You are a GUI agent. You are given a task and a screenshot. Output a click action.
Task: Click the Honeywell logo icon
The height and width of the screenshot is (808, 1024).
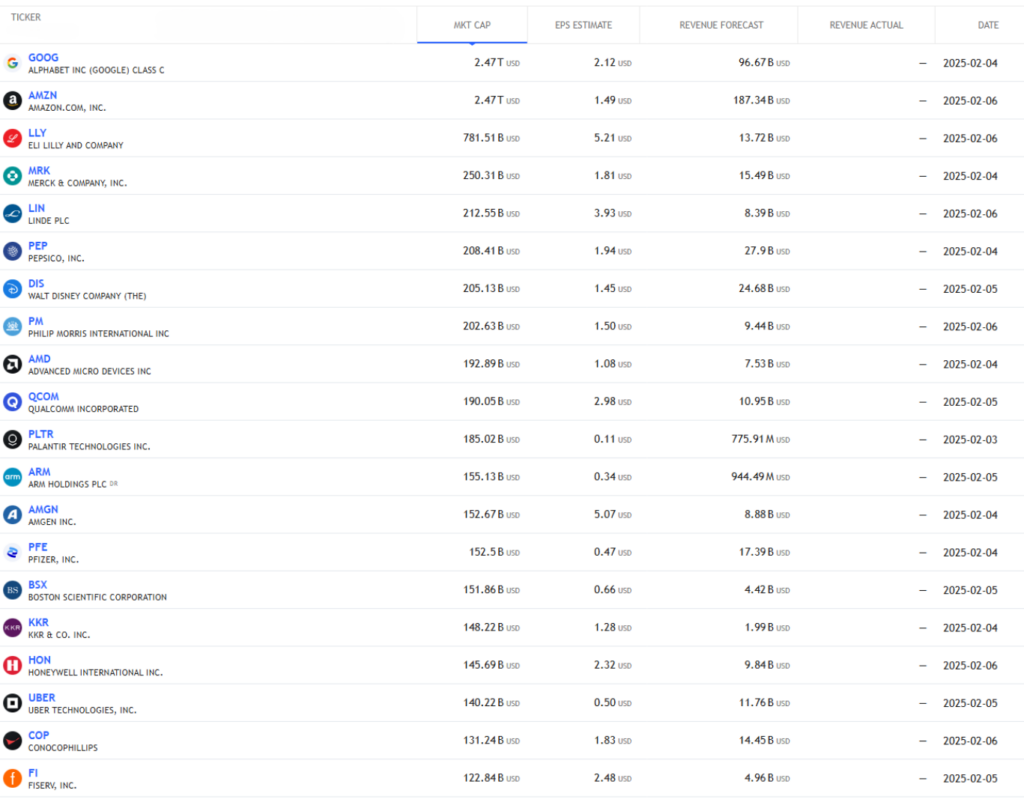tap(12, 666)
